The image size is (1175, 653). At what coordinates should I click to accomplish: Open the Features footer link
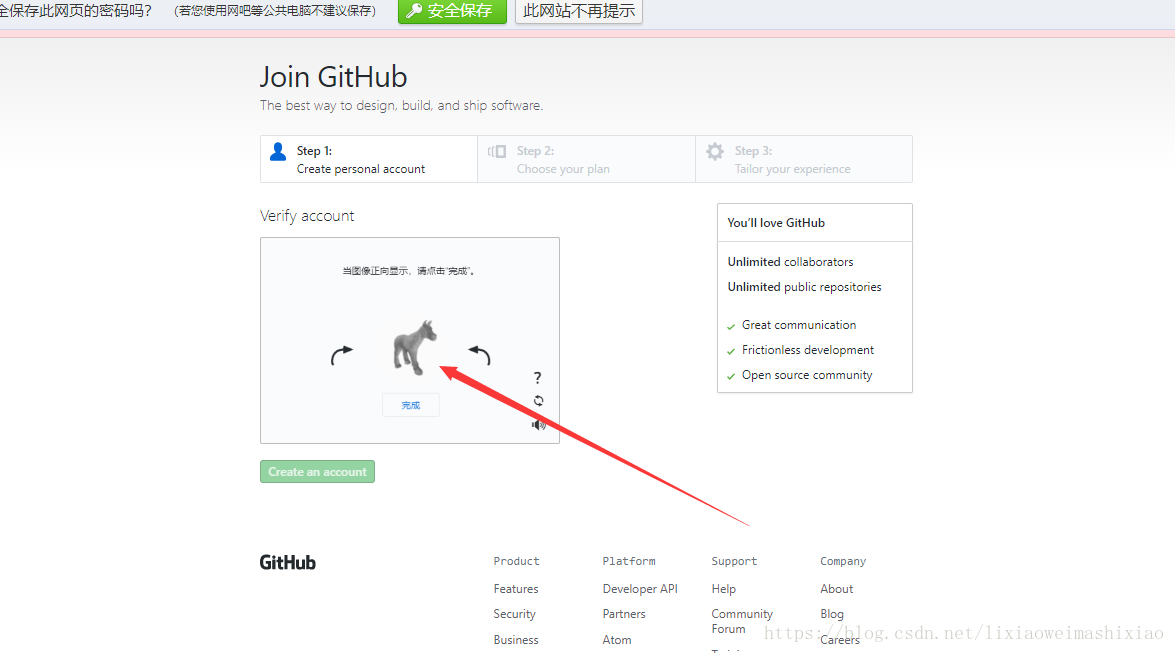tap(516, 589)
